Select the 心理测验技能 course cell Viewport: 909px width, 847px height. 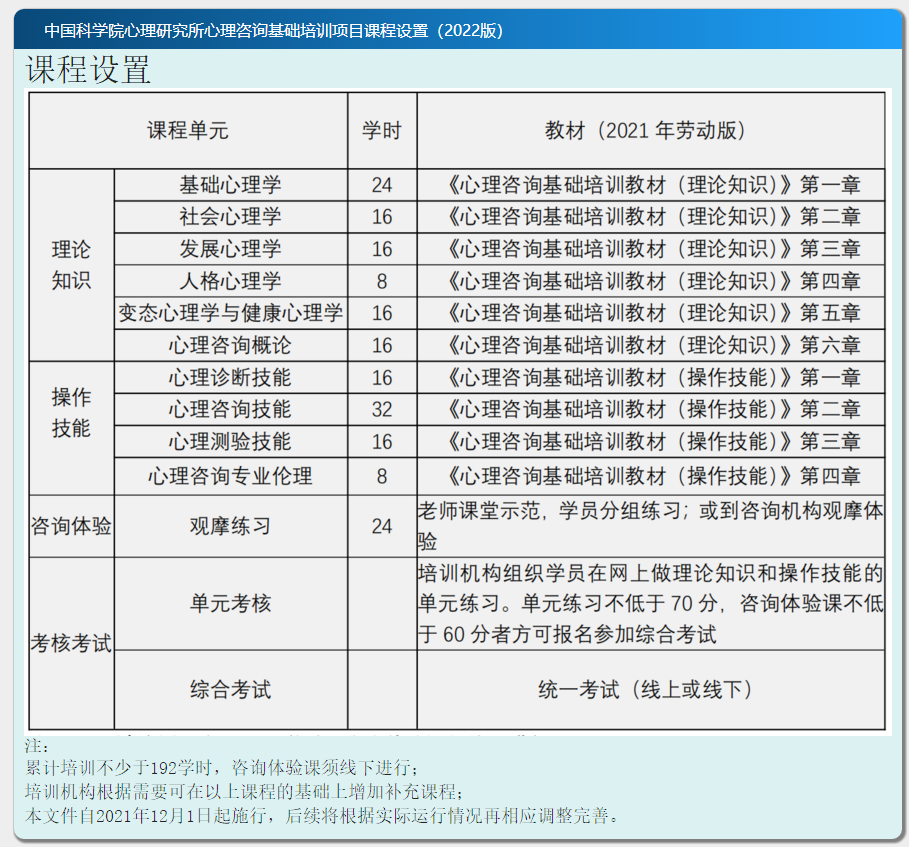(231, 442)
